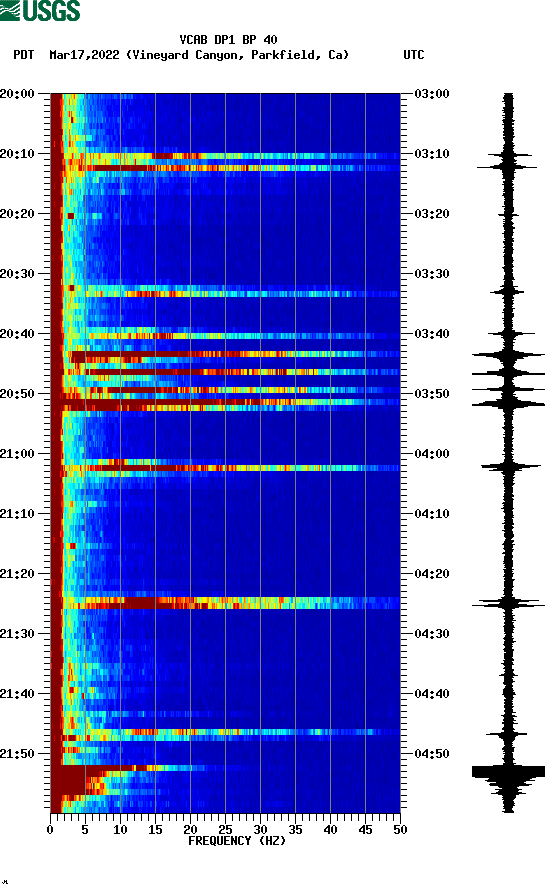The width and height of the screenshot is (552, 893).
Task: Click the 21:10 PDT time label
Action: (17, 514)
